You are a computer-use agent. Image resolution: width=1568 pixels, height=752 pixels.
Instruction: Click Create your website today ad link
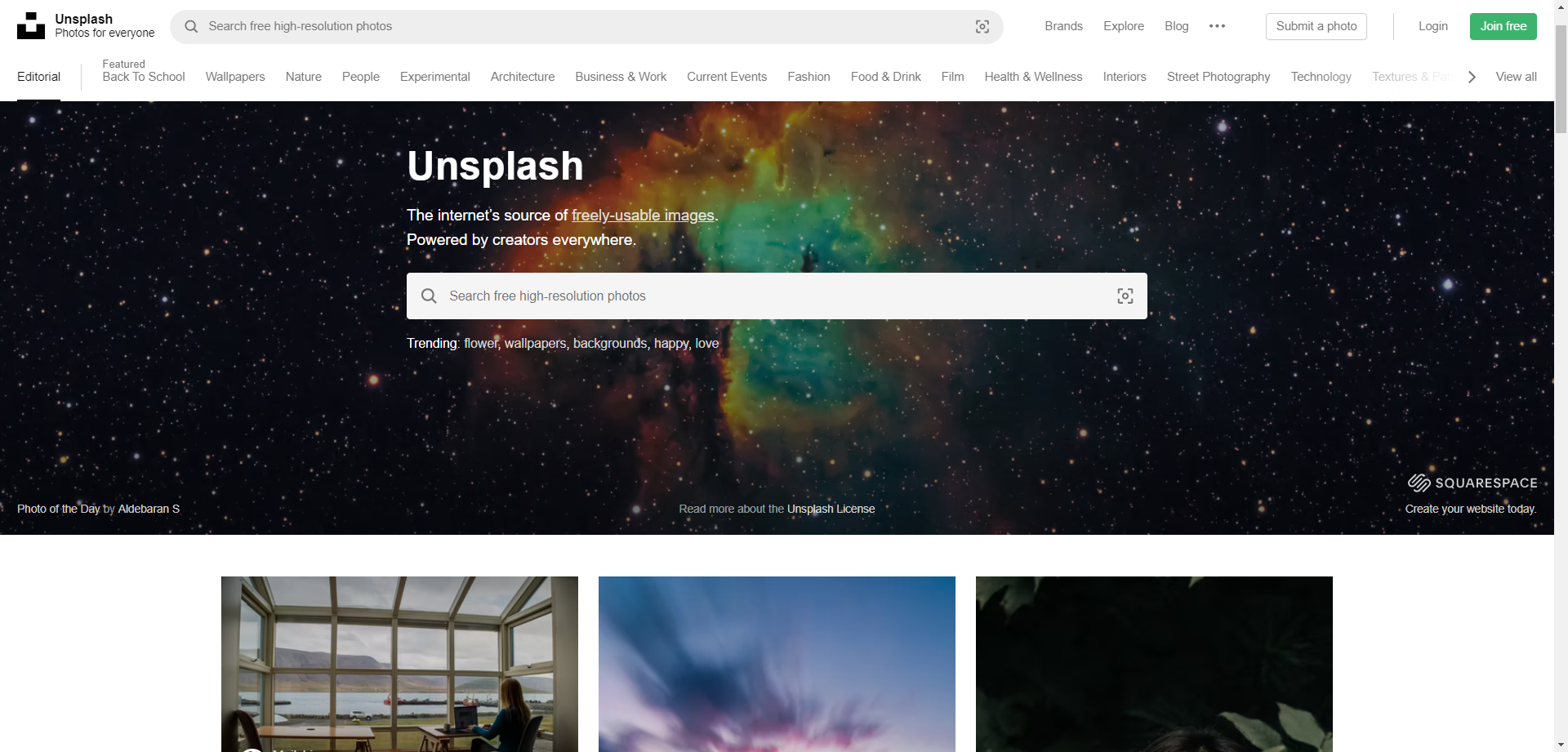1471,509
